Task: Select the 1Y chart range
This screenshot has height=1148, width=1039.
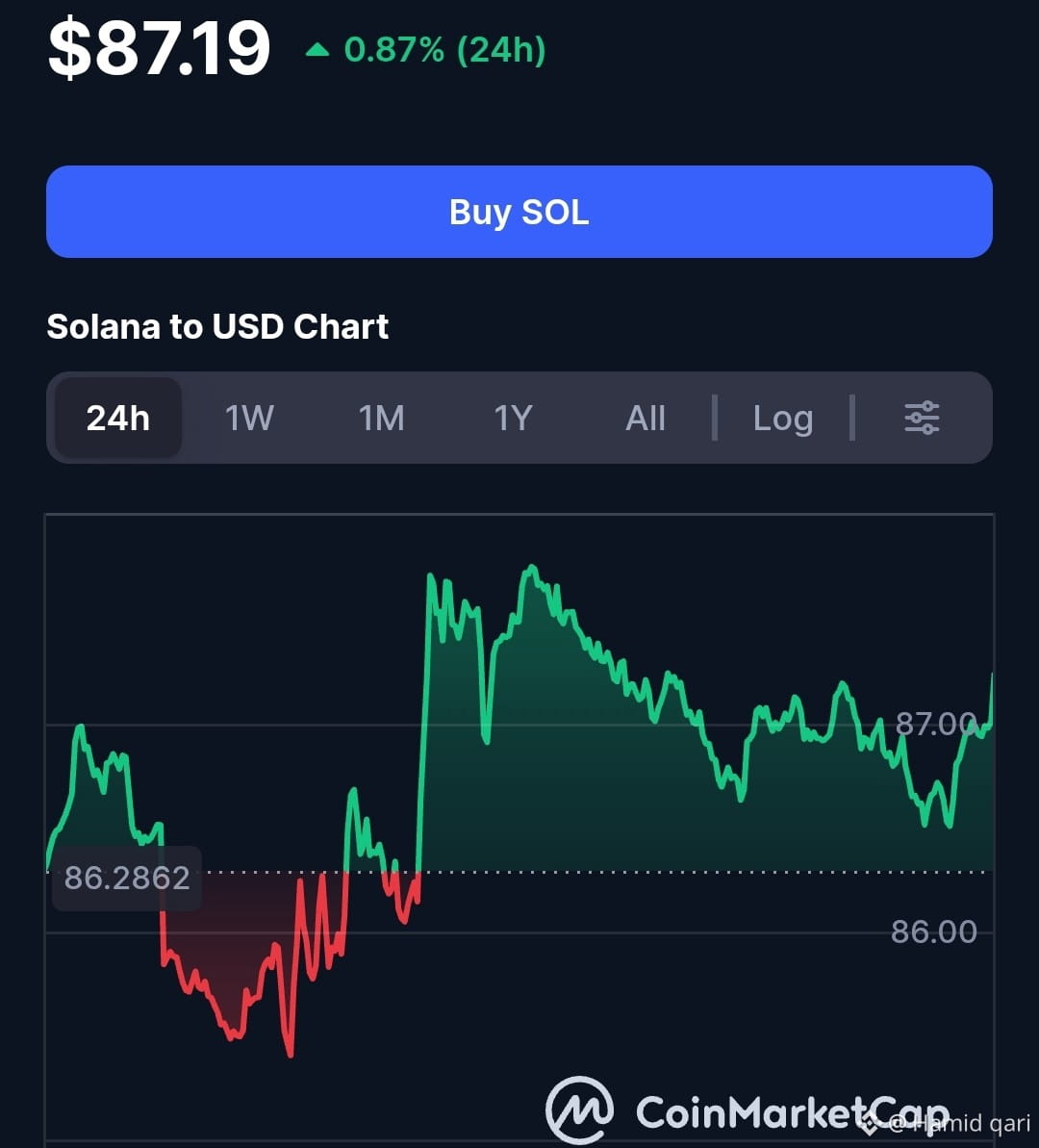Action: (x=513, y=418)
